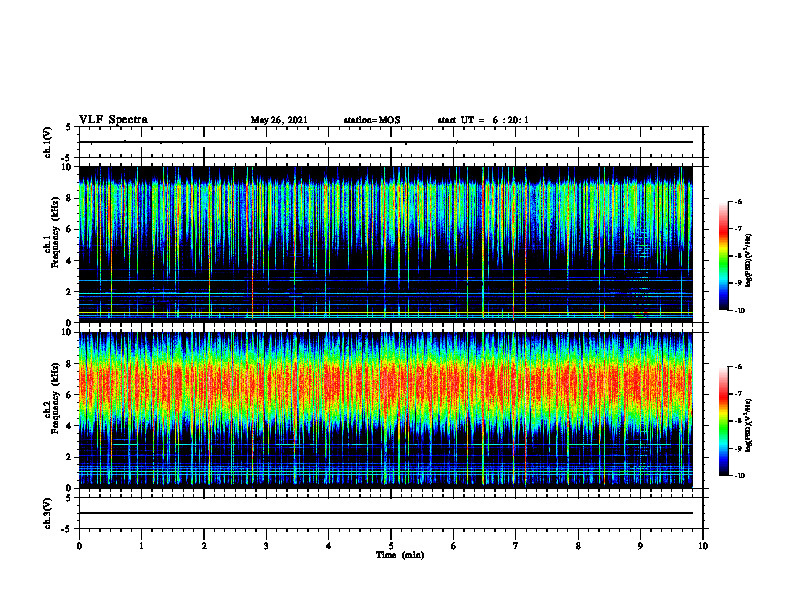Click the "10" kHz tick on ch.1 frequency axis

tap(68, 167)
